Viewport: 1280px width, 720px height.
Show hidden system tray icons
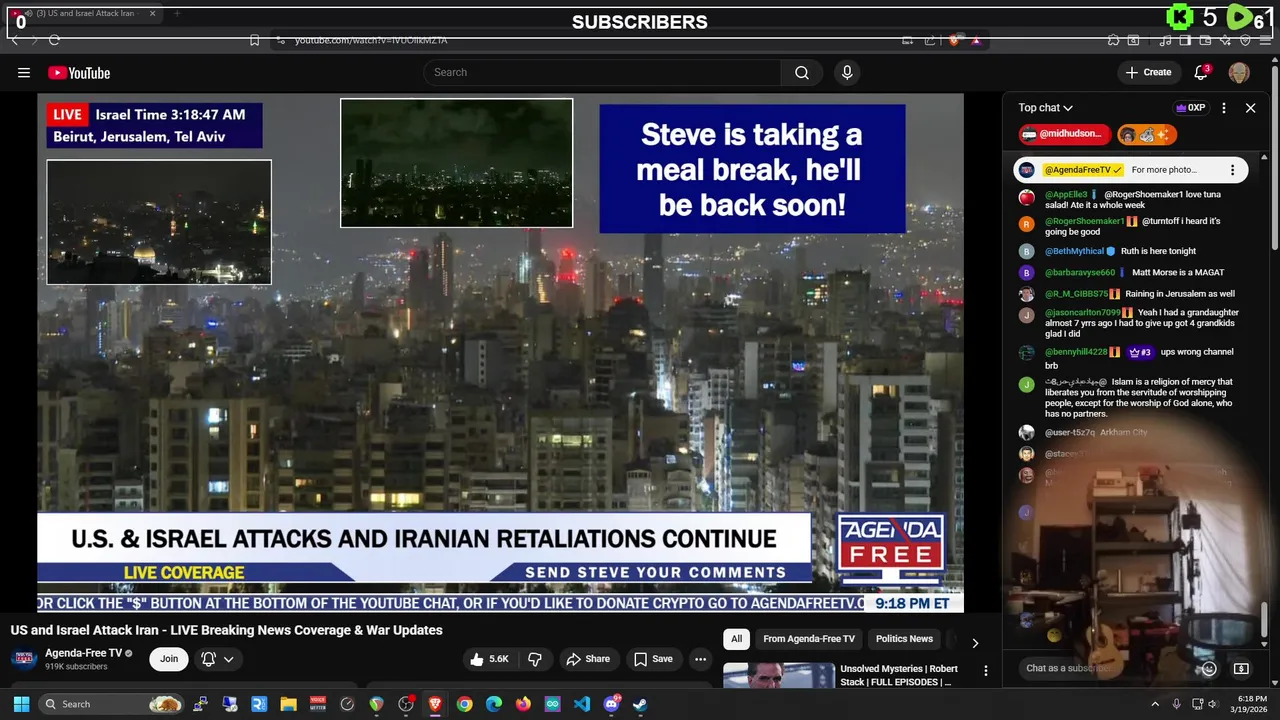click(x=1155, y=704)
